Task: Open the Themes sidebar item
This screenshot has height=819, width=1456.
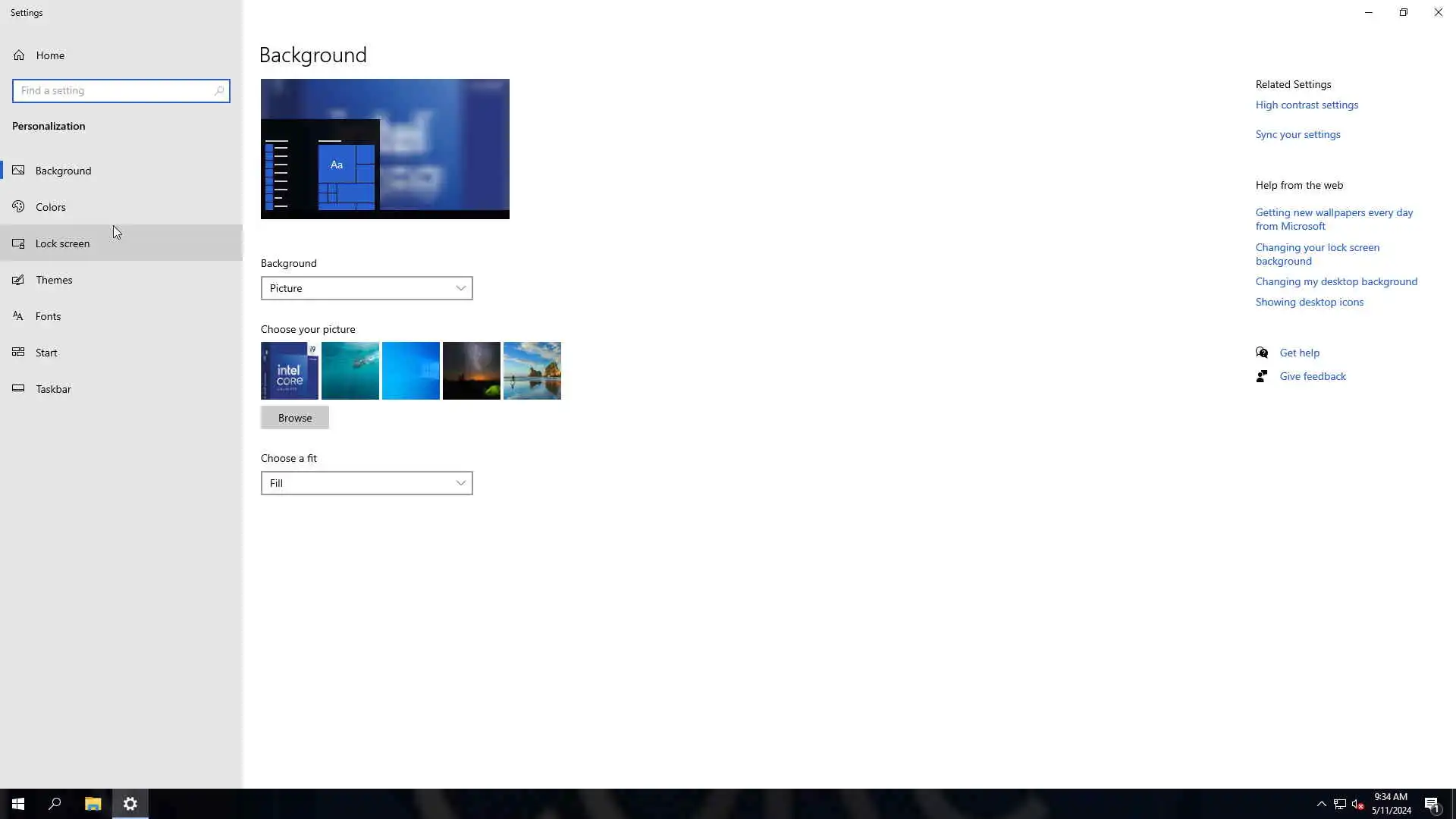Action: click(x=54, y=280)
